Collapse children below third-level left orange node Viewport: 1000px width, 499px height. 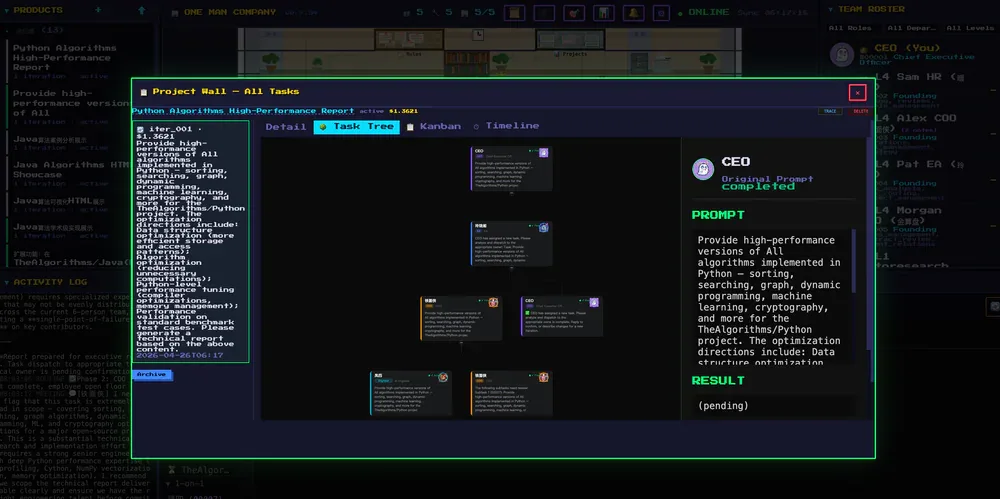(461, 343)
